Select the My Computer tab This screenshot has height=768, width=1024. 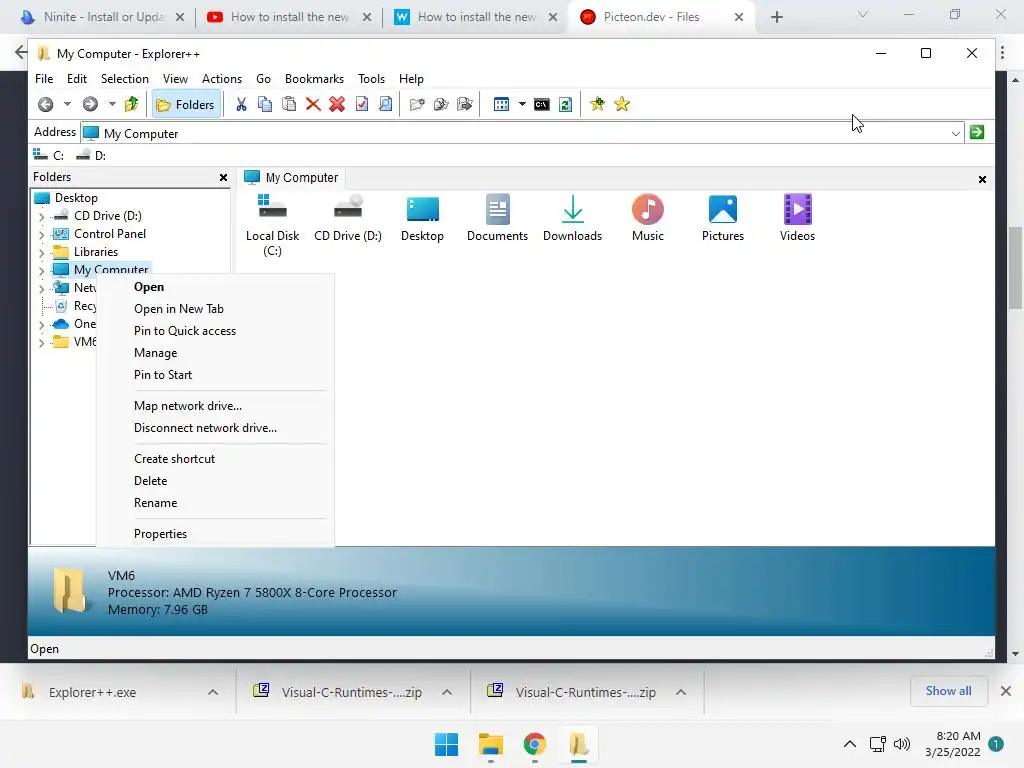coord(291,178)
